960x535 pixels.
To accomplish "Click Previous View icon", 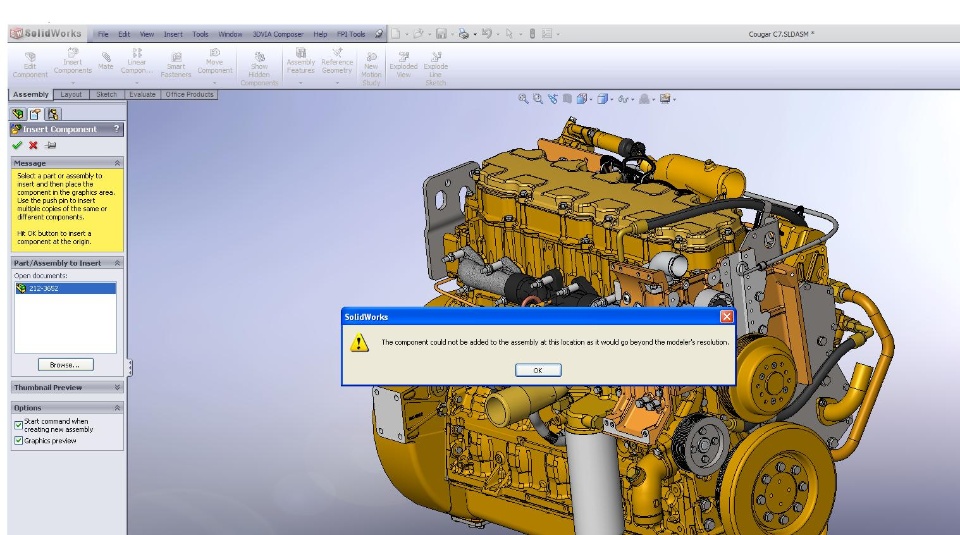I will [553, 99].
